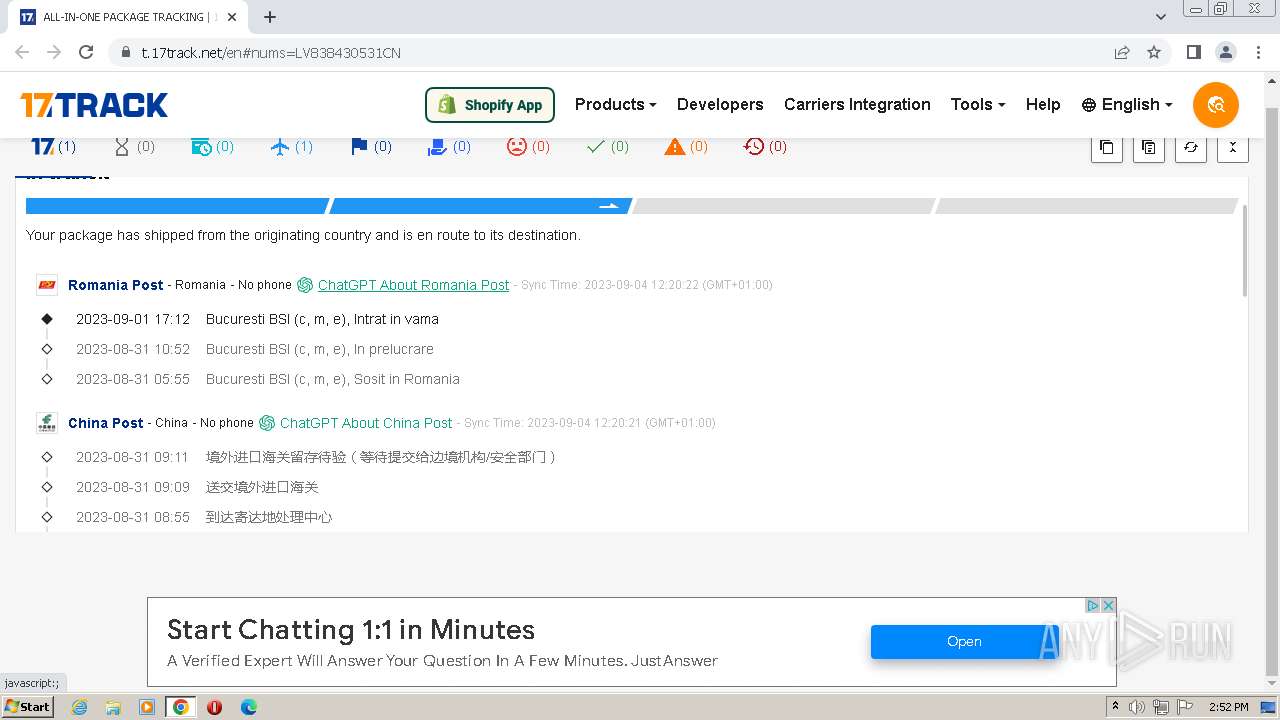
Task: Open ChatGPT About China Post link
Action: [x=366, y=423]
